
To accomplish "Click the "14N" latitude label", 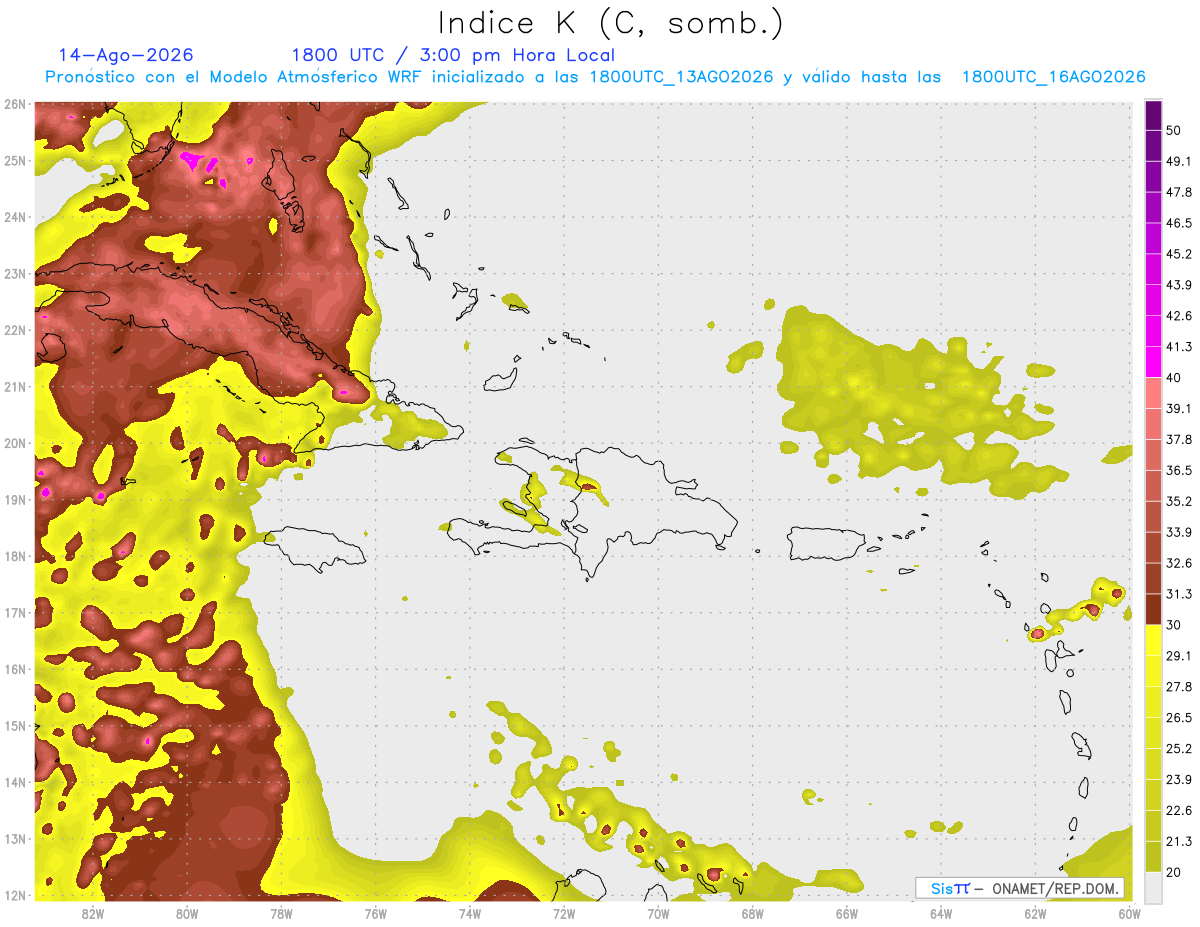I will (15, 782).
